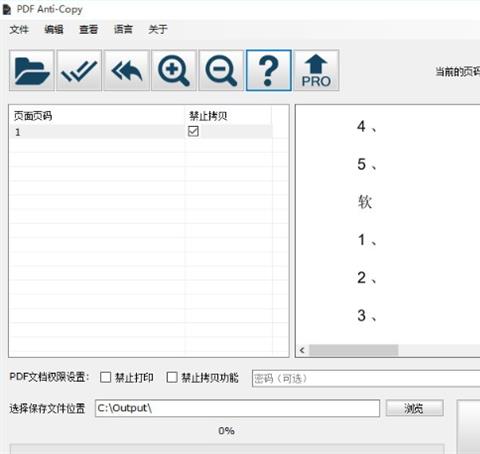This screenshot has width=480, height=454.
Task: Enable the 禁止打印 checkbox
Action: [105, 377]
